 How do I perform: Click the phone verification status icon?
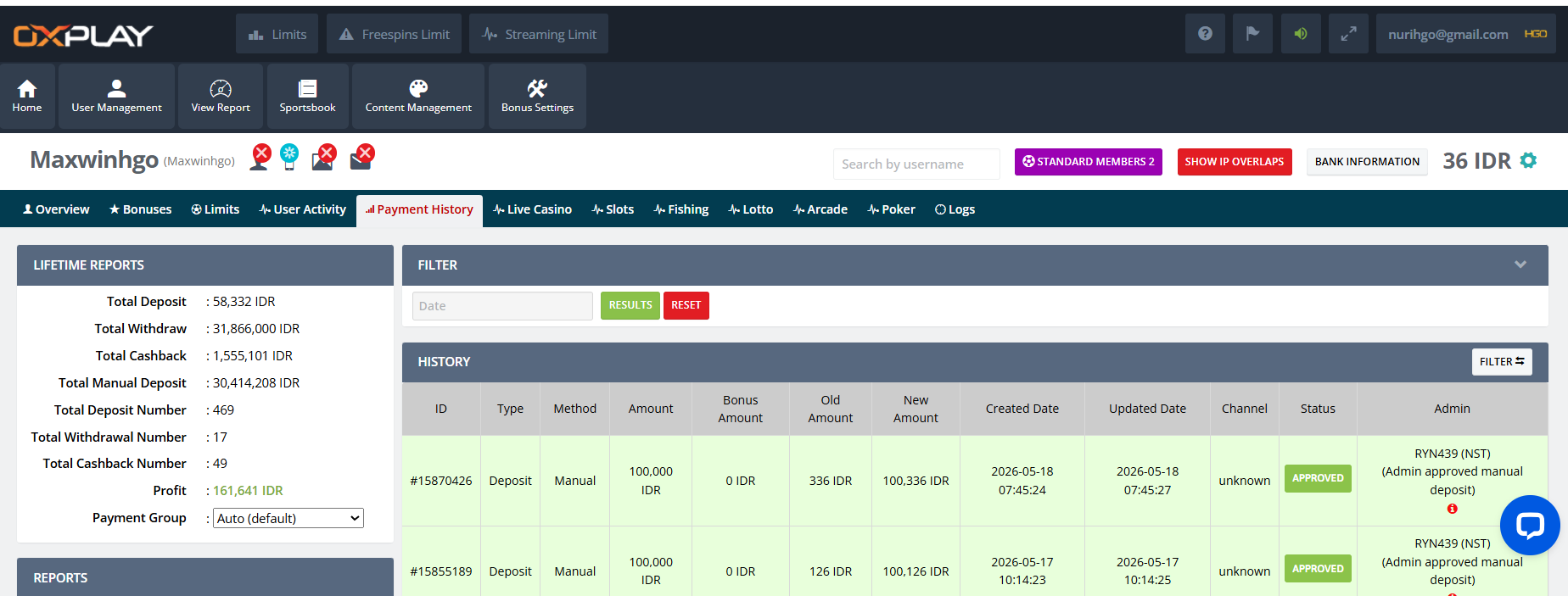289,157
